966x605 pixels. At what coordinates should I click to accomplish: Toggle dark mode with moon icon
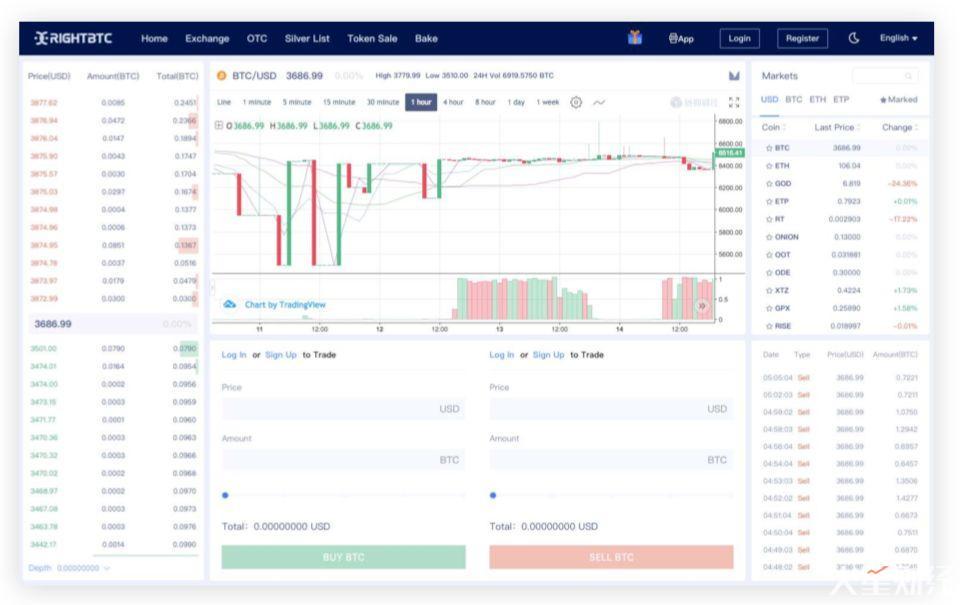[x=854, y=38]
